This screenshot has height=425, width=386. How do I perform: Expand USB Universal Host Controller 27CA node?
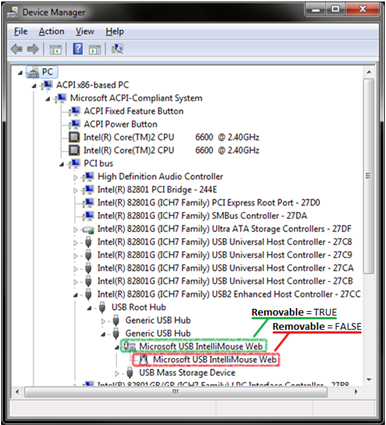[x=75, y=269]
